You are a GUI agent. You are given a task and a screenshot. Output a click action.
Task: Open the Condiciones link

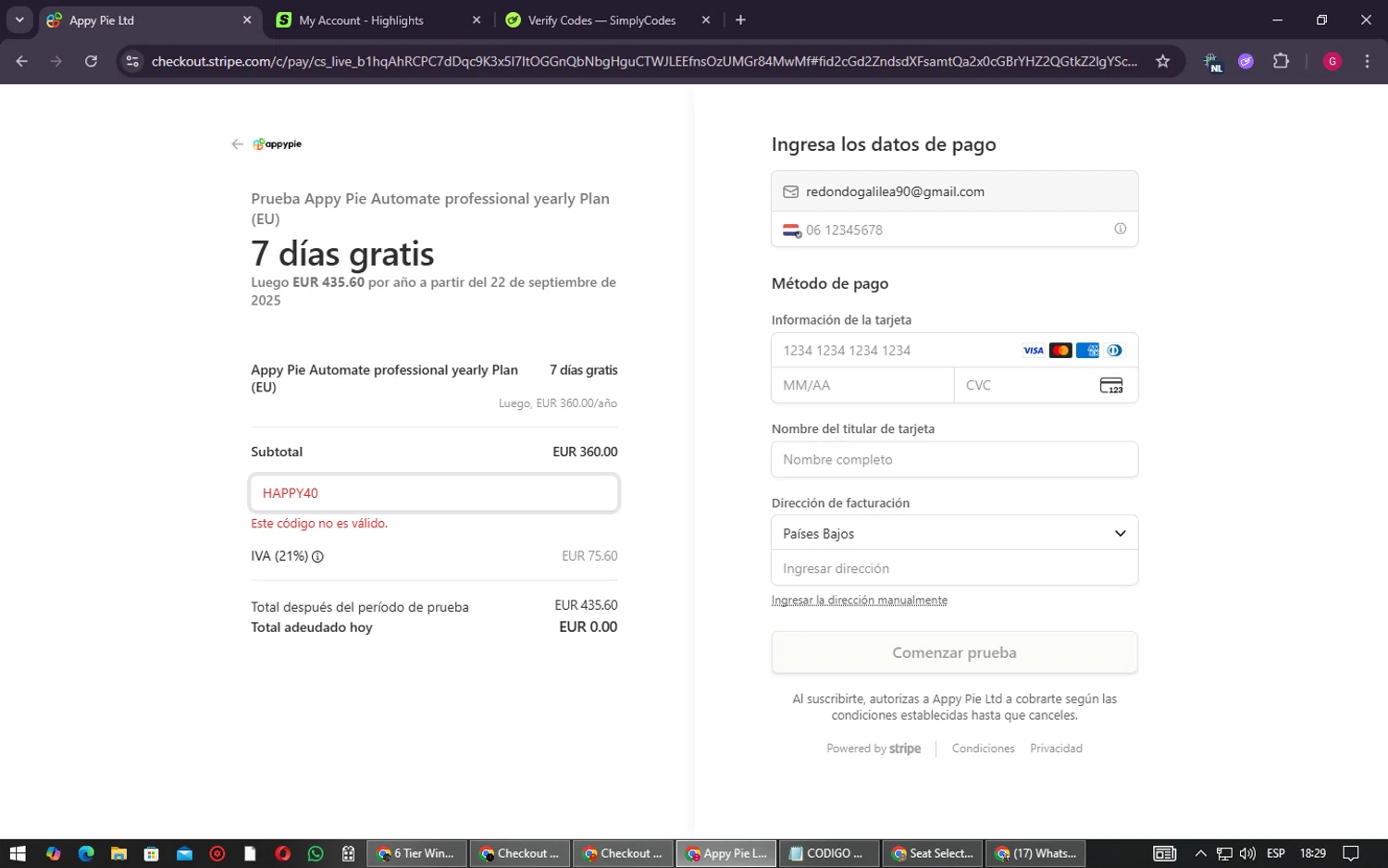983,749
